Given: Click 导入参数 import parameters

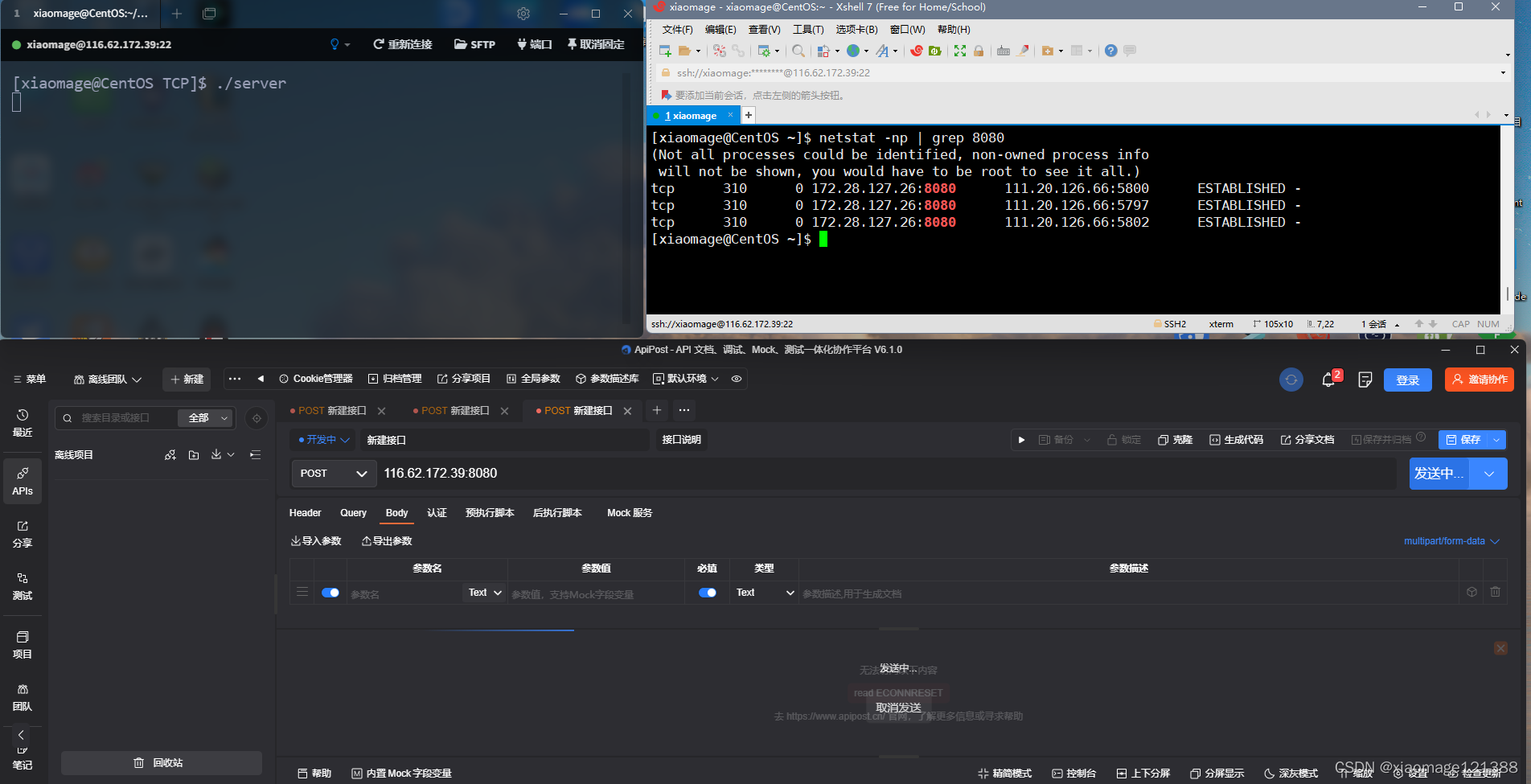Looking at the screenshot, I should pos(316,541).
